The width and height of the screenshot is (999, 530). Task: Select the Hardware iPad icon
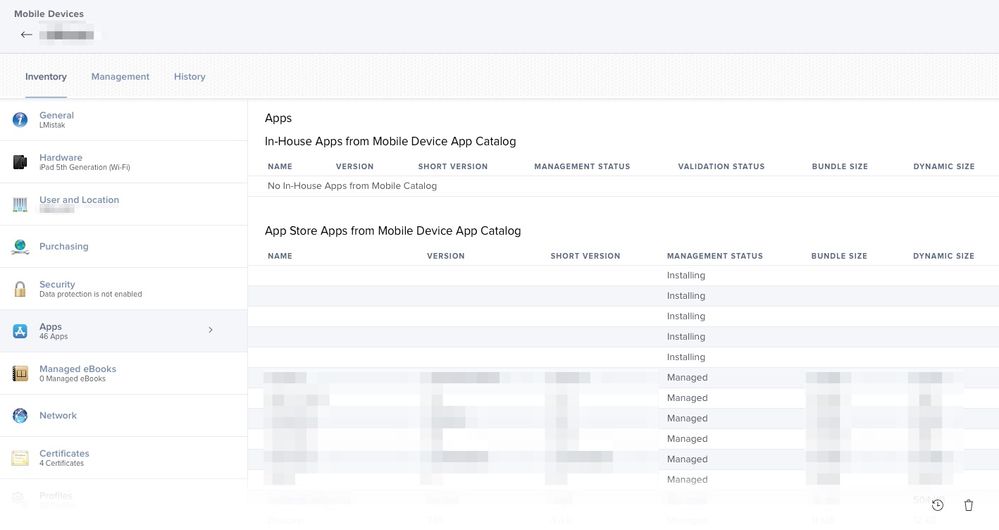click(x=20, y=162)
